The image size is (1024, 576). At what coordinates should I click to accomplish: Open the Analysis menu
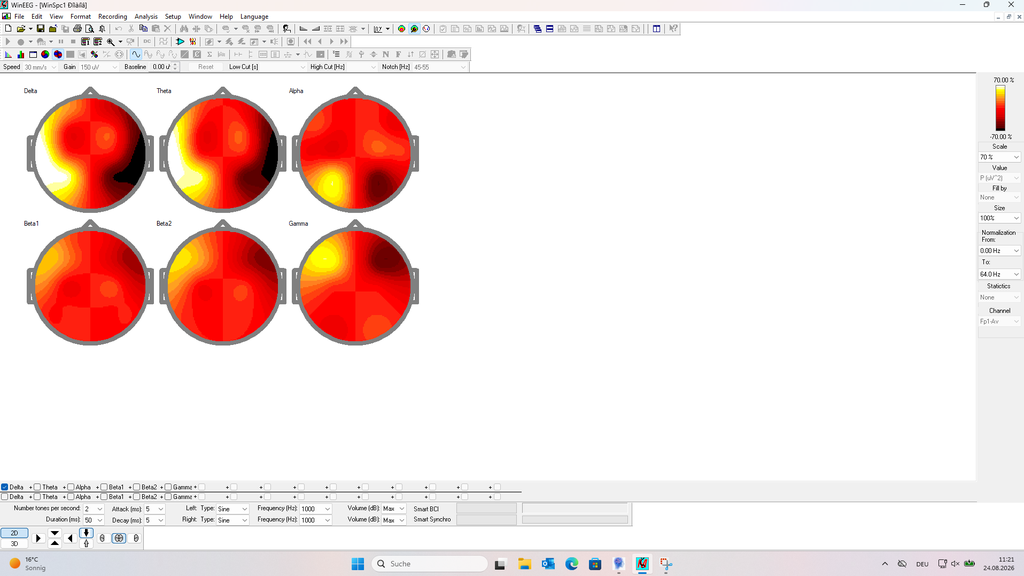(x=146, y=16)
